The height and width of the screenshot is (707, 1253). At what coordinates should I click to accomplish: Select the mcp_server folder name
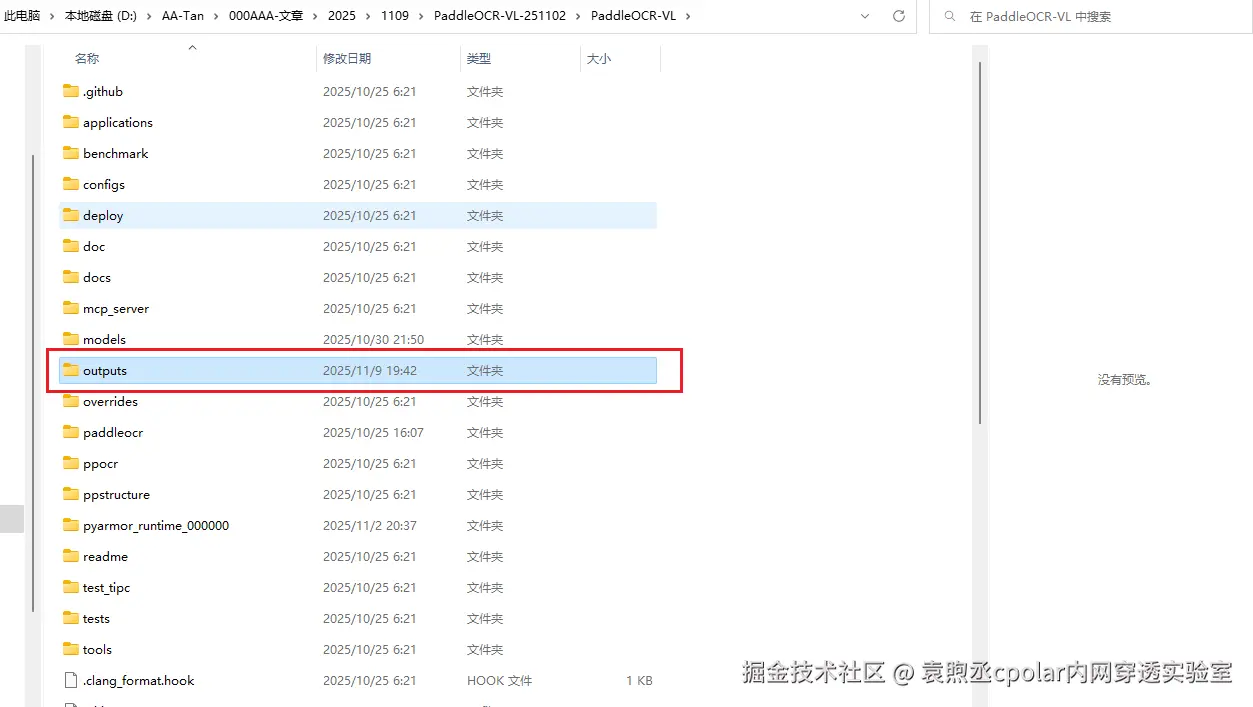[x=116, y=308]
